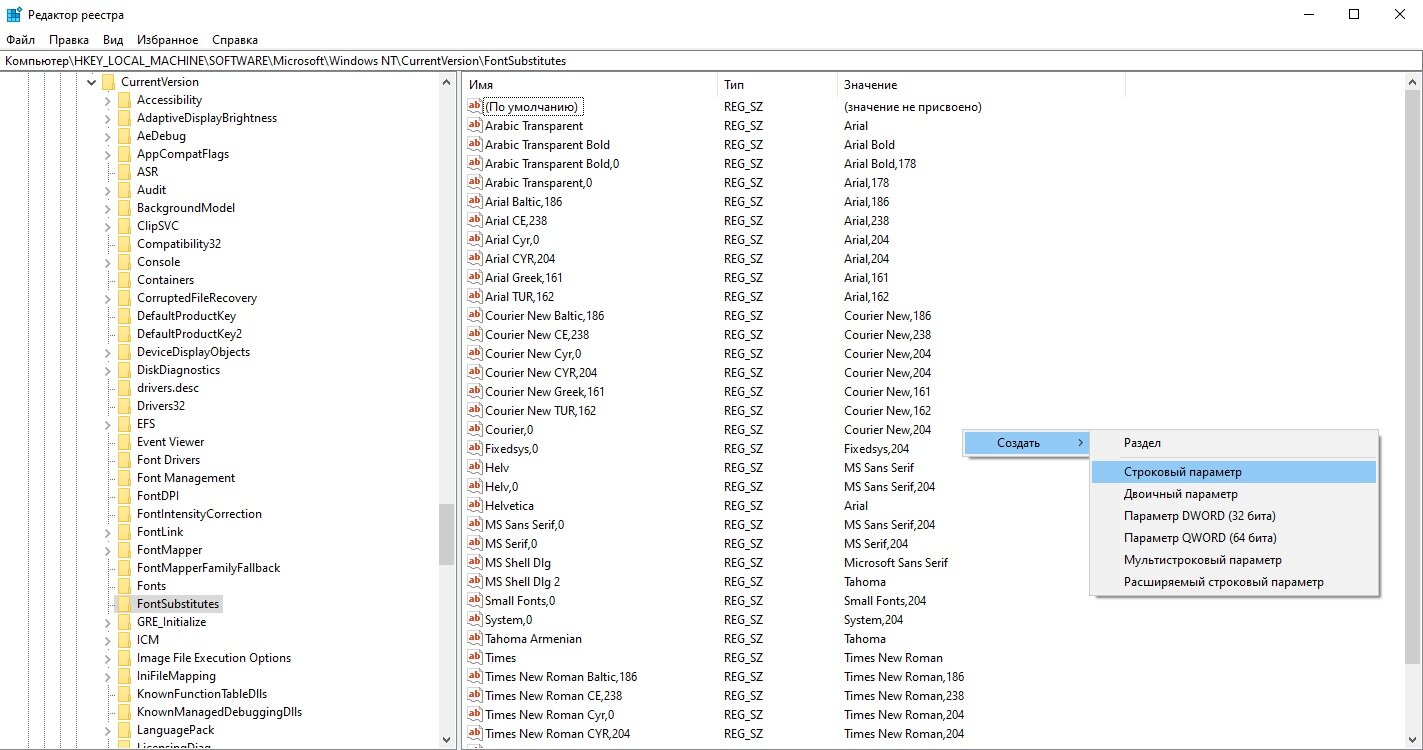Viewport: 1423px width, 750px height.
Task: Select Параметр DWORD (32 бита) entry
Action: click(1233, 516)
